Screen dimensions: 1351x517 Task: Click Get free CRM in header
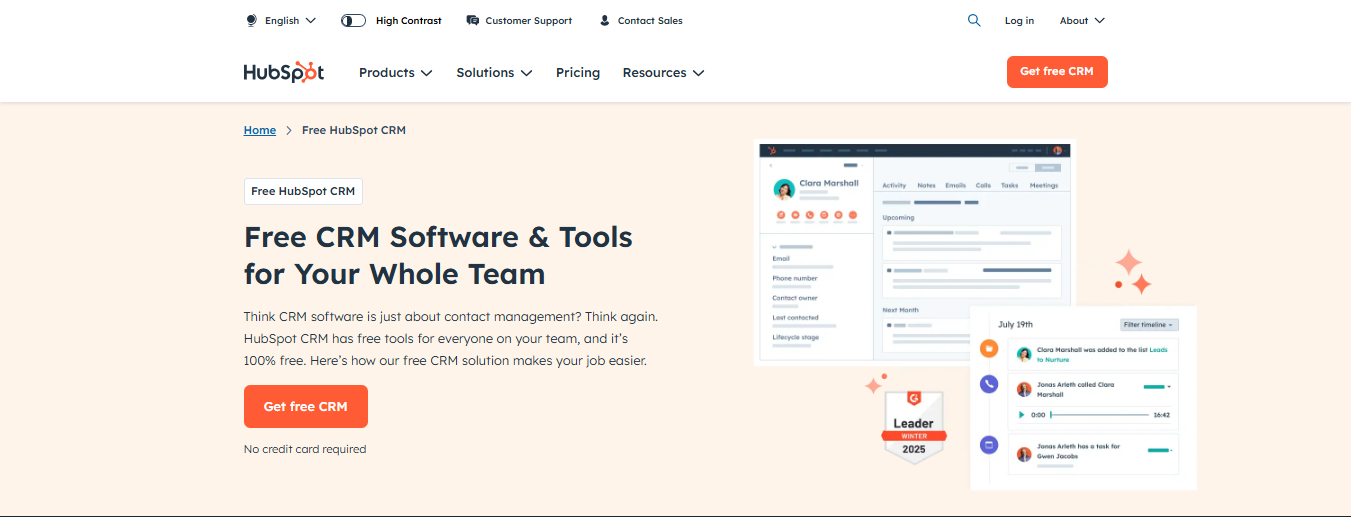(1057, 72)
